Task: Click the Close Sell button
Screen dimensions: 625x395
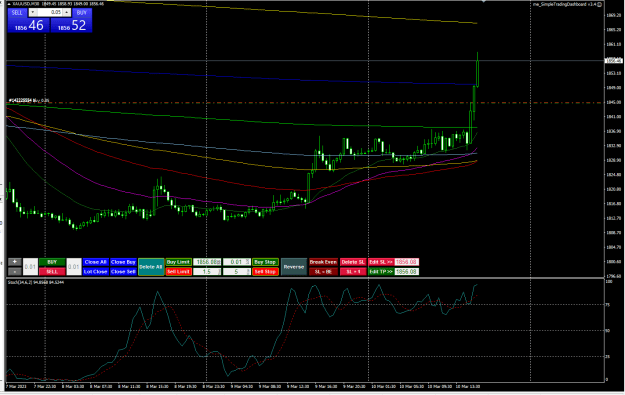Action: tap(123, 271)
